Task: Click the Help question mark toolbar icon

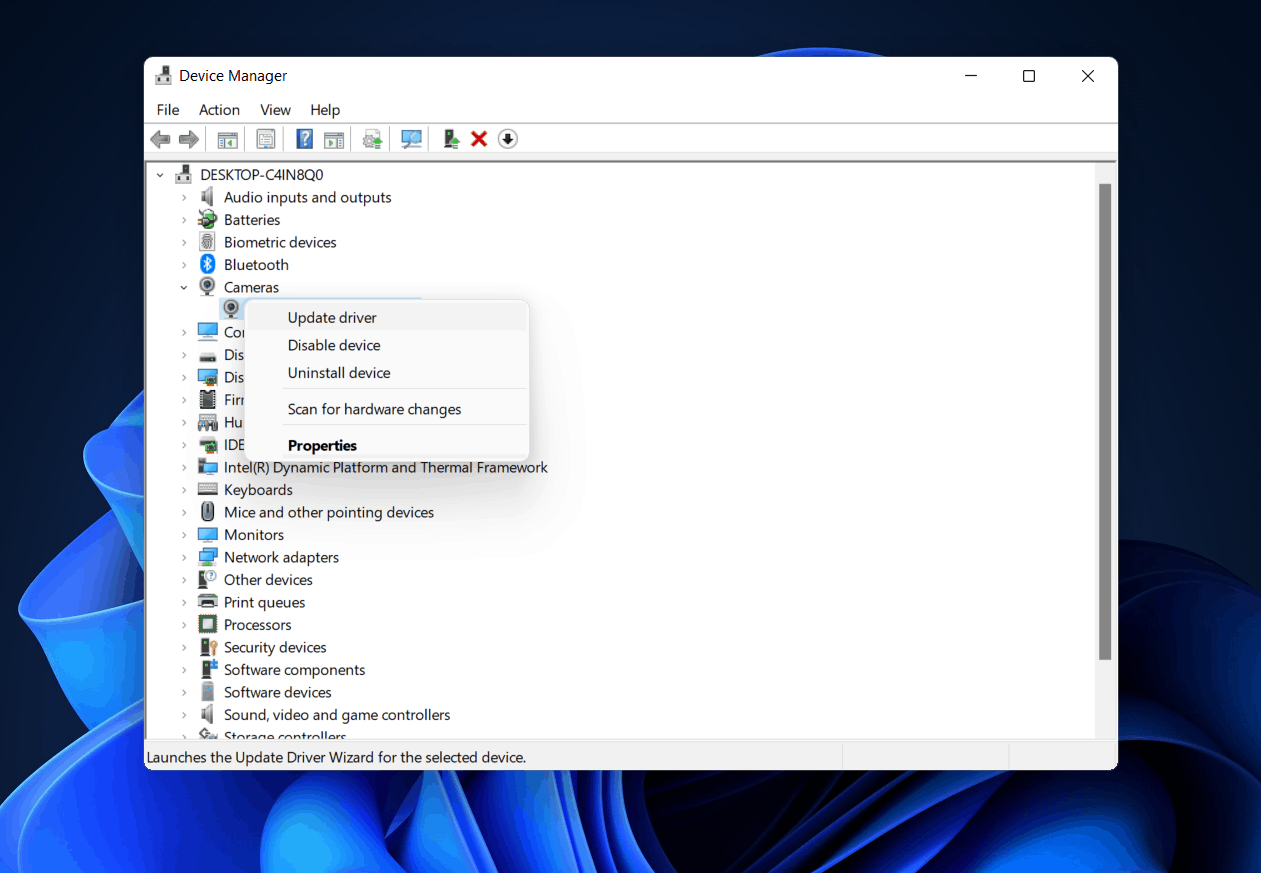Action: (x=305, y=139)
